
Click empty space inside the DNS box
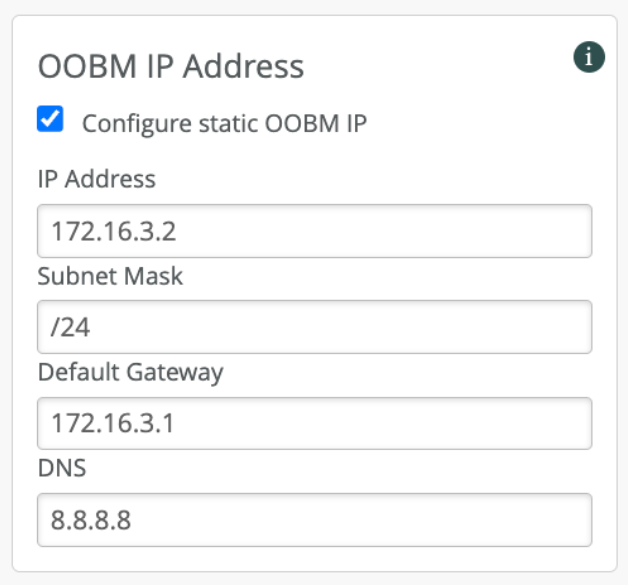[400, 519]
